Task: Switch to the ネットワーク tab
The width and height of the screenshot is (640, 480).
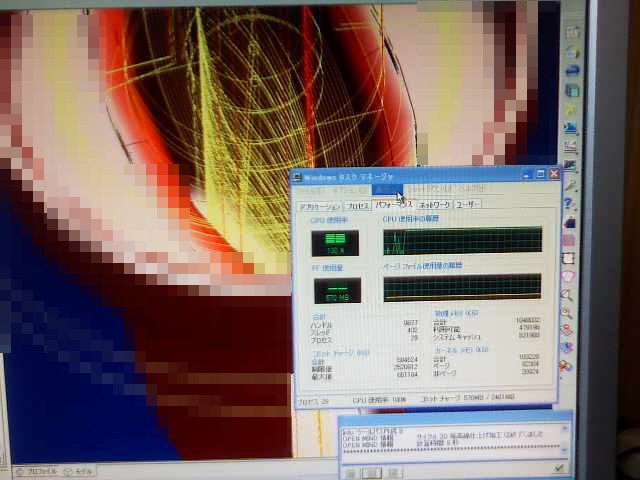Action: tap(434, 204)
